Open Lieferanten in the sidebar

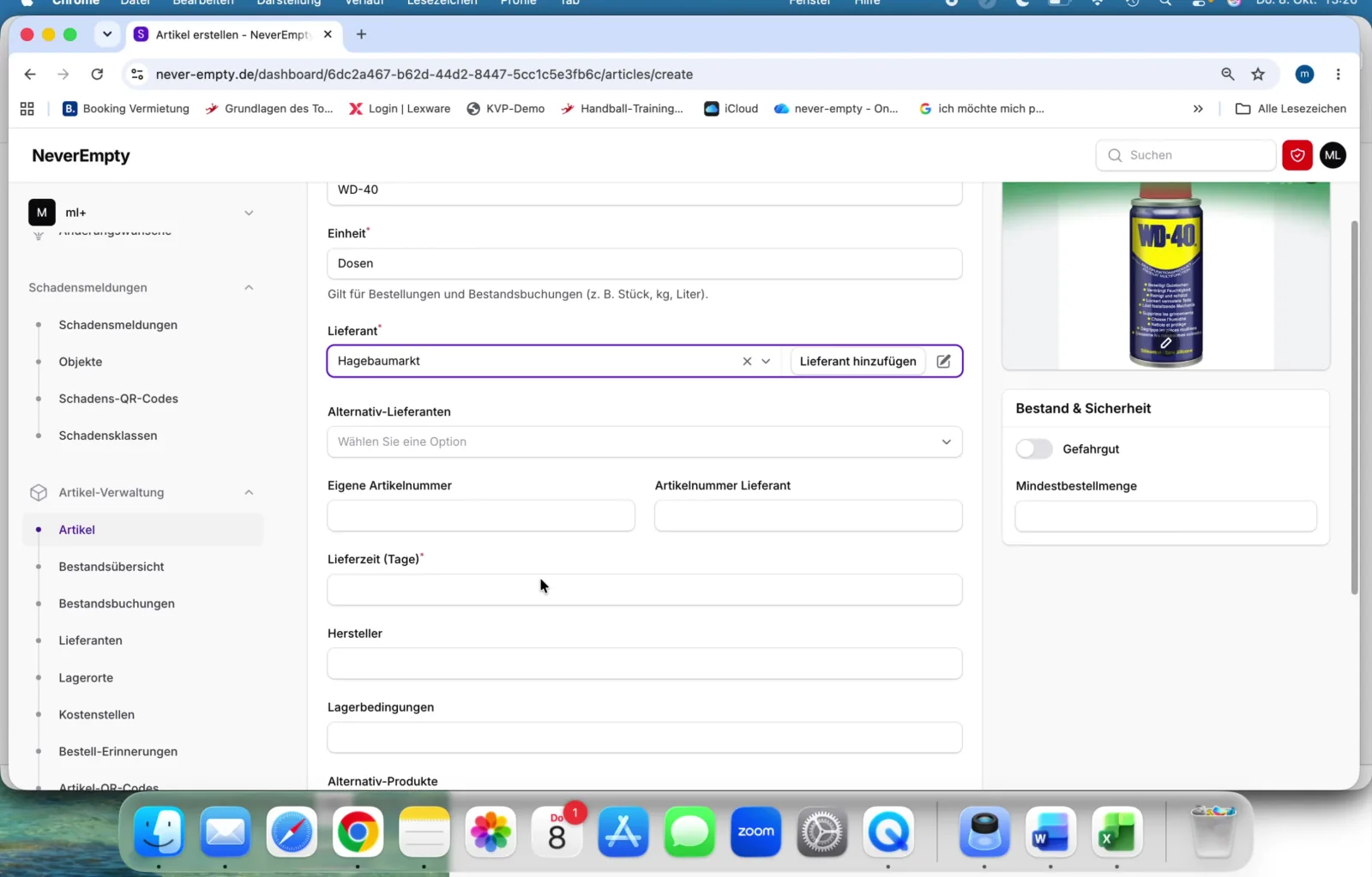pyautogui.click(x=91, y=640)
